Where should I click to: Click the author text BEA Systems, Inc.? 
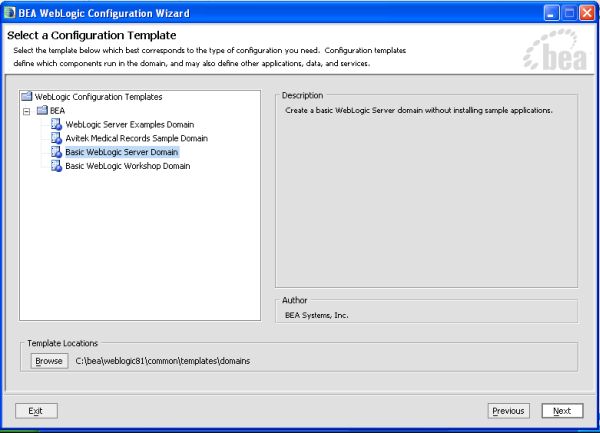tap(316, 315)
